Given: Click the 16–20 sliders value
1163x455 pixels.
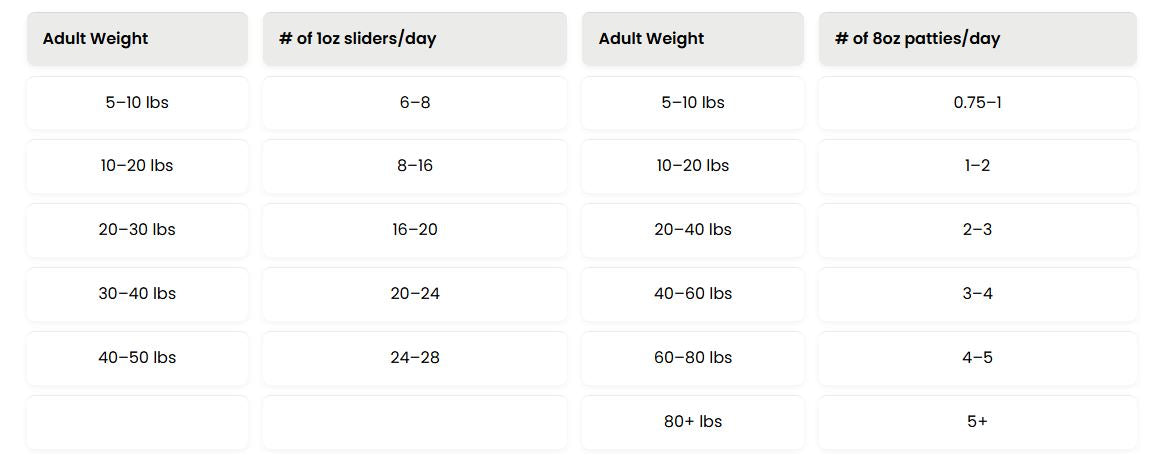Looking at the screenshot, I should pos(414,230).
